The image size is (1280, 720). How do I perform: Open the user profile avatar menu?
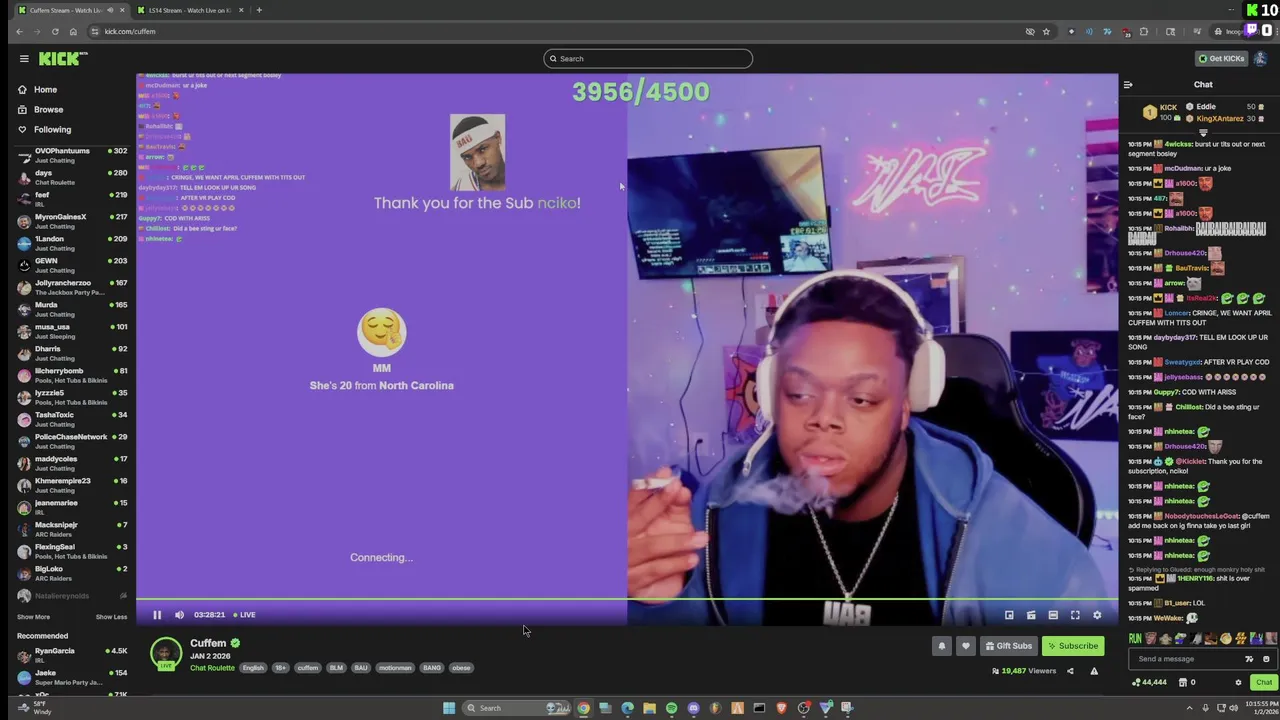1261,58
